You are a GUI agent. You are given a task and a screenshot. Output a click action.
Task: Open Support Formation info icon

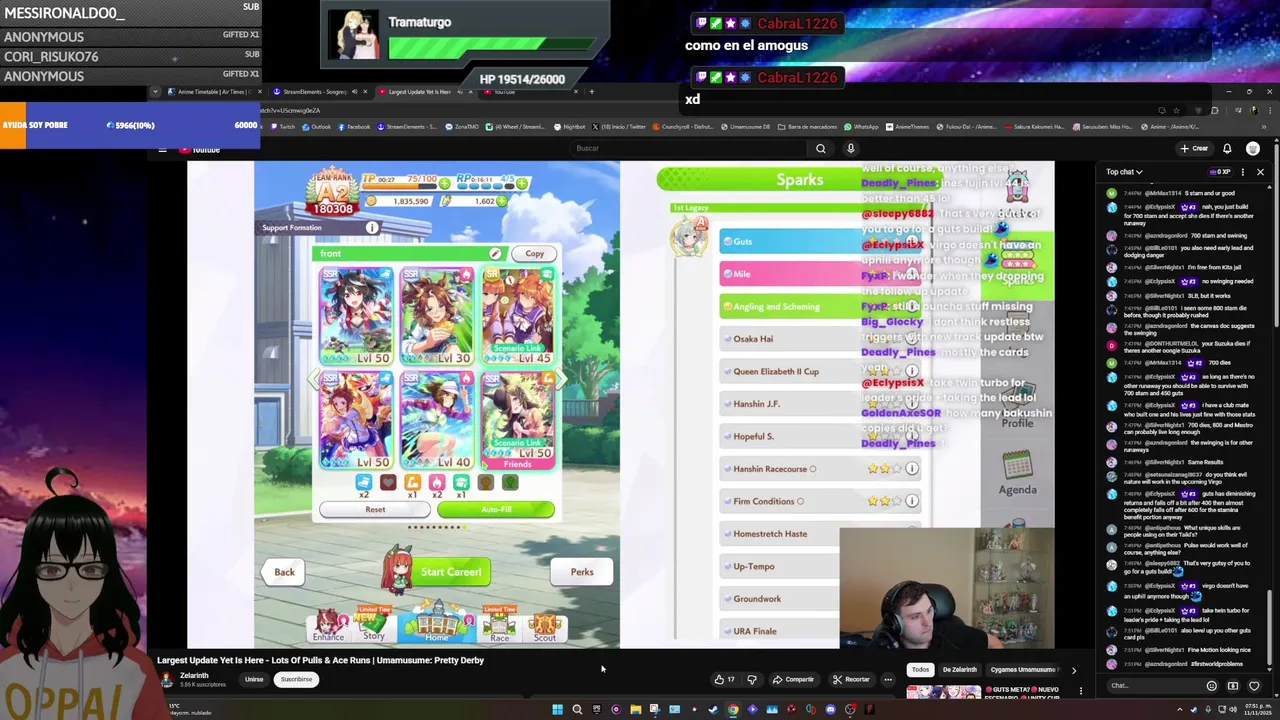pyautogui.click(x=372, y=228)
